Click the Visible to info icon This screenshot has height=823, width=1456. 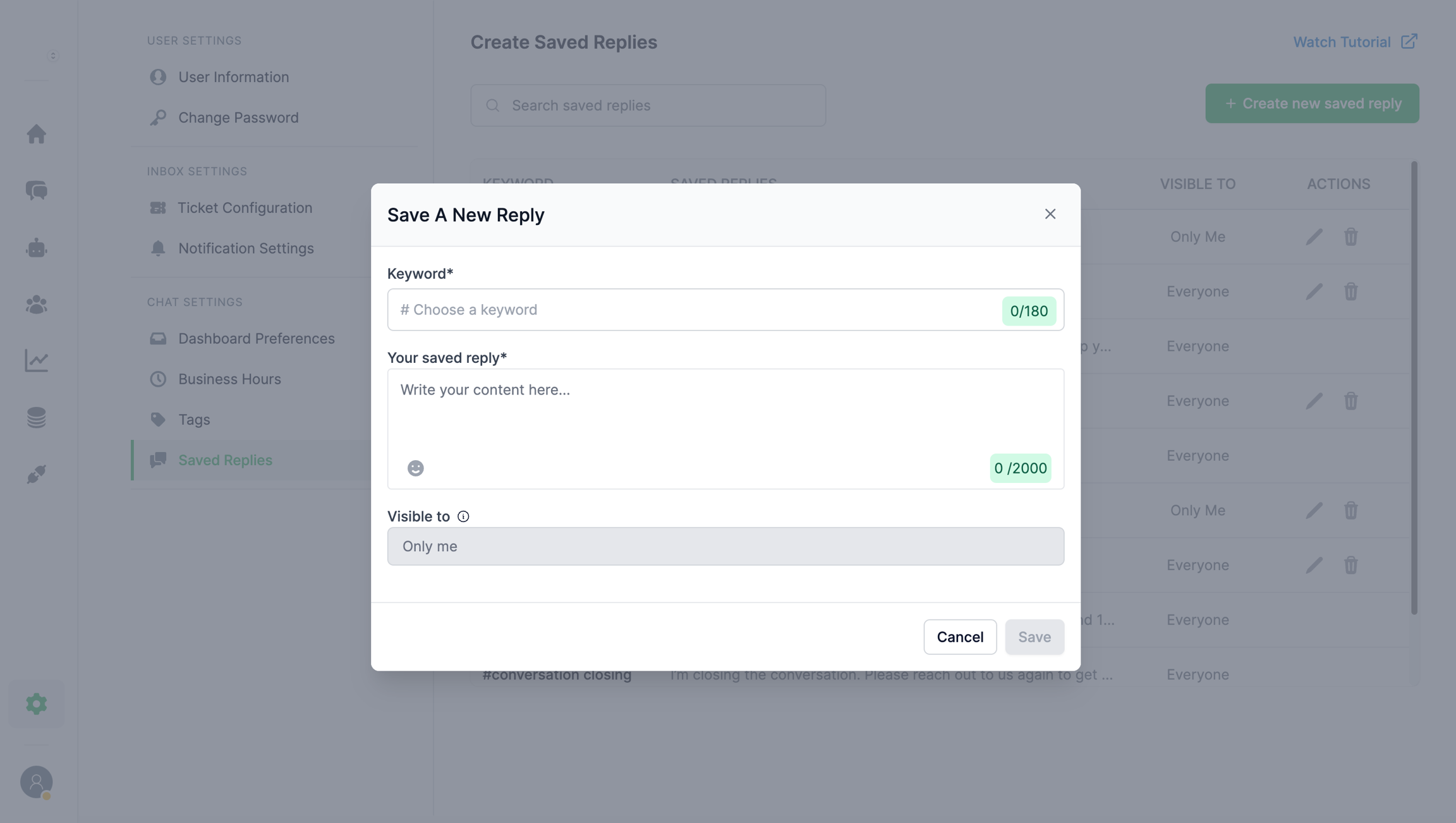(463, 516)
